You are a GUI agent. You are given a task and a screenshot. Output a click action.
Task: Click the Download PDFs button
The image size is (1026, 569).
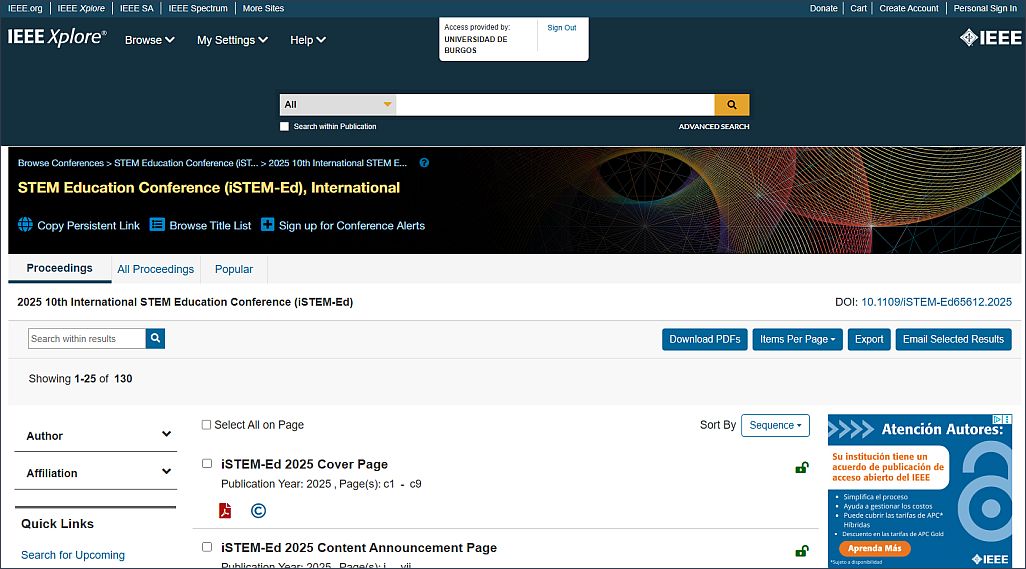click(x=704, y=339)
